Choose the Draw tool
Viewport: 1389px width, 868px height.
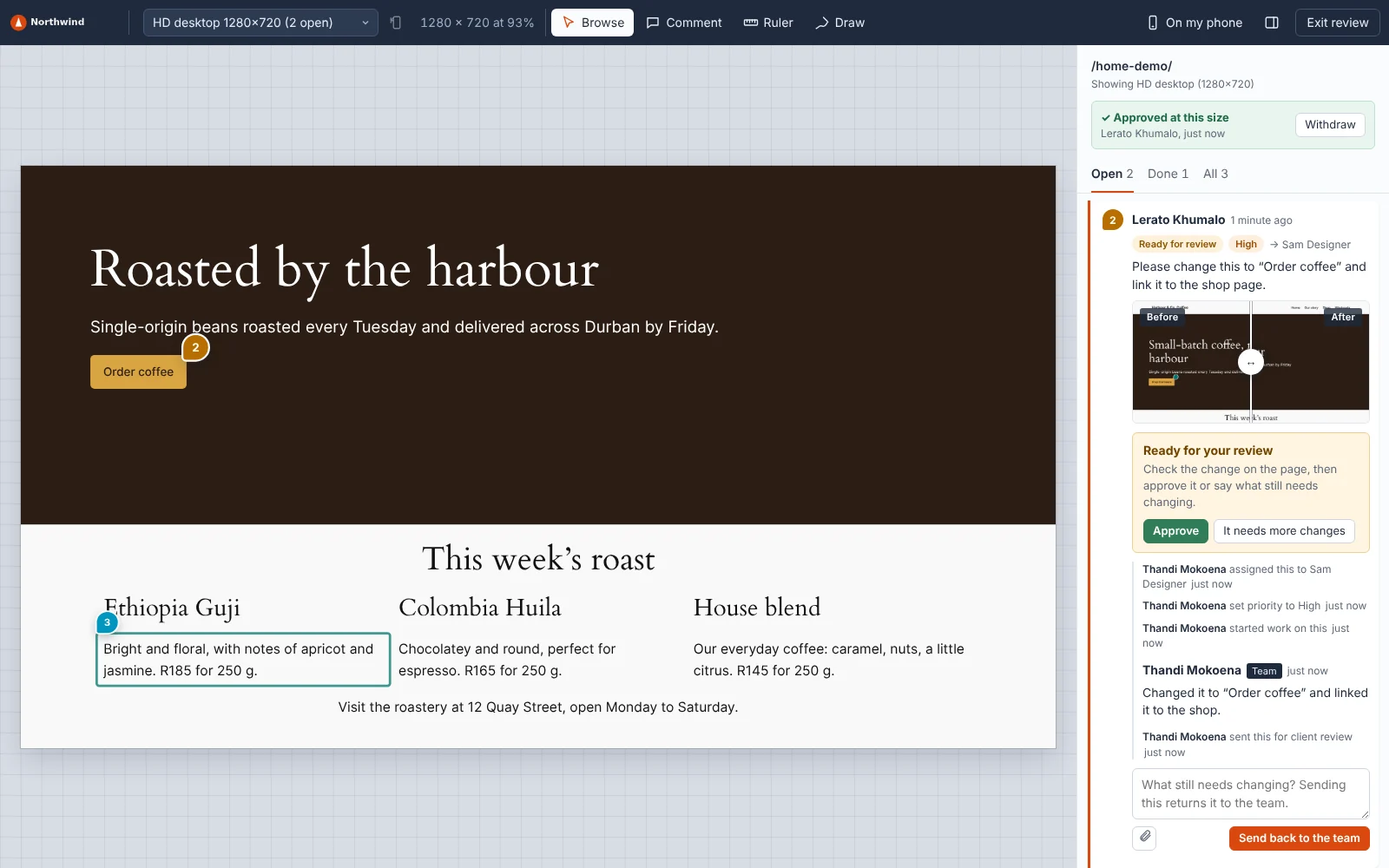tap(839, 23)
